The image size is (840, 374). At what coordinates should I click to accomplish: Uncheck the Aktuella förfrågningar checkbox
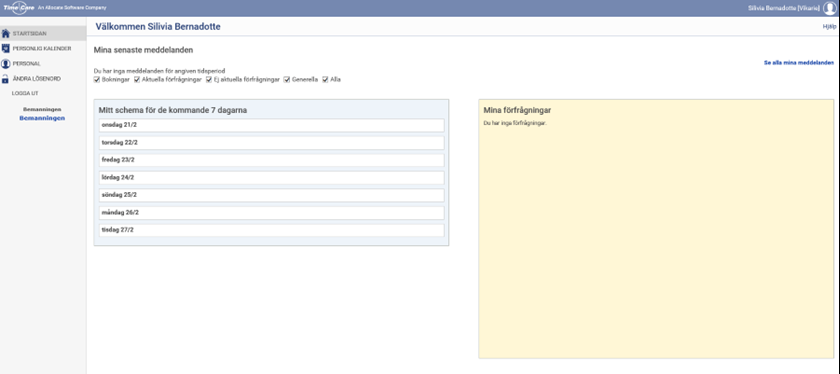[137, 79]
